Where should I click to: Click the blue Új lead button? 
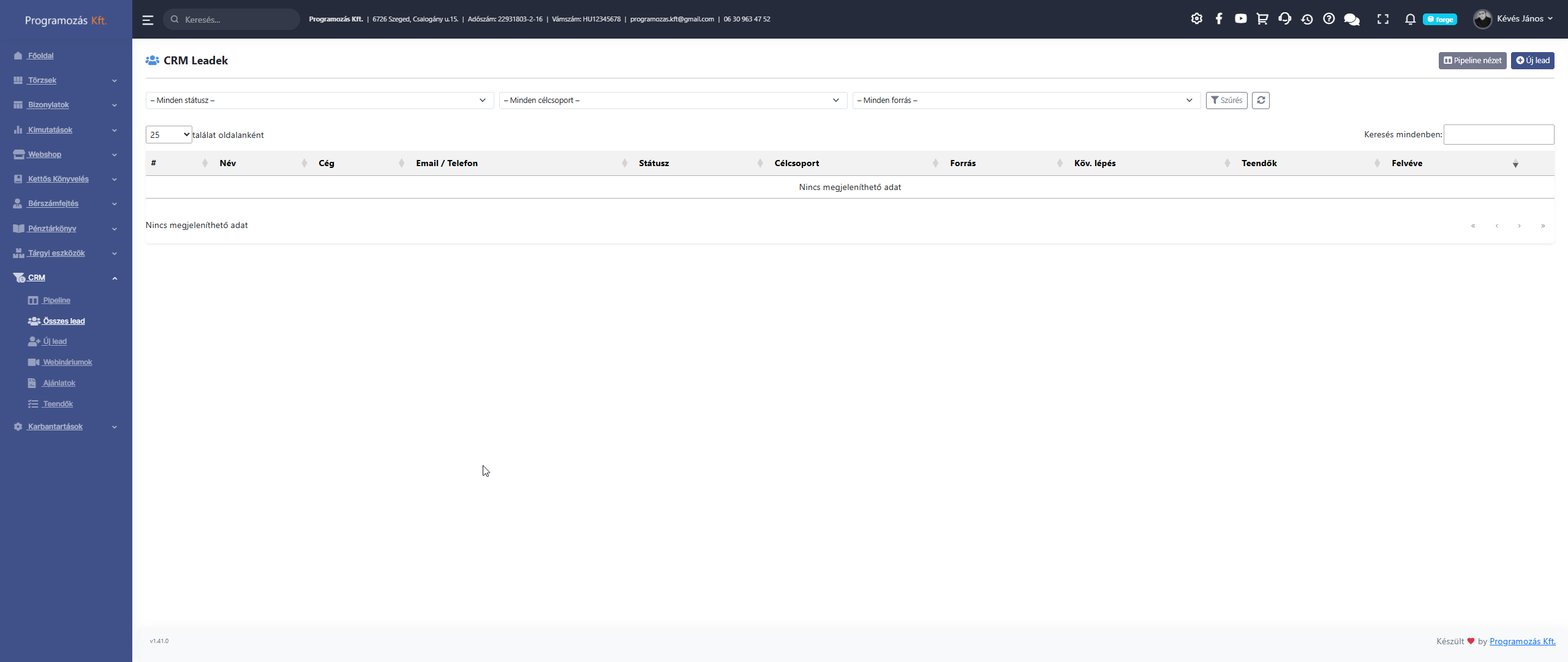tap(1532, 60)
